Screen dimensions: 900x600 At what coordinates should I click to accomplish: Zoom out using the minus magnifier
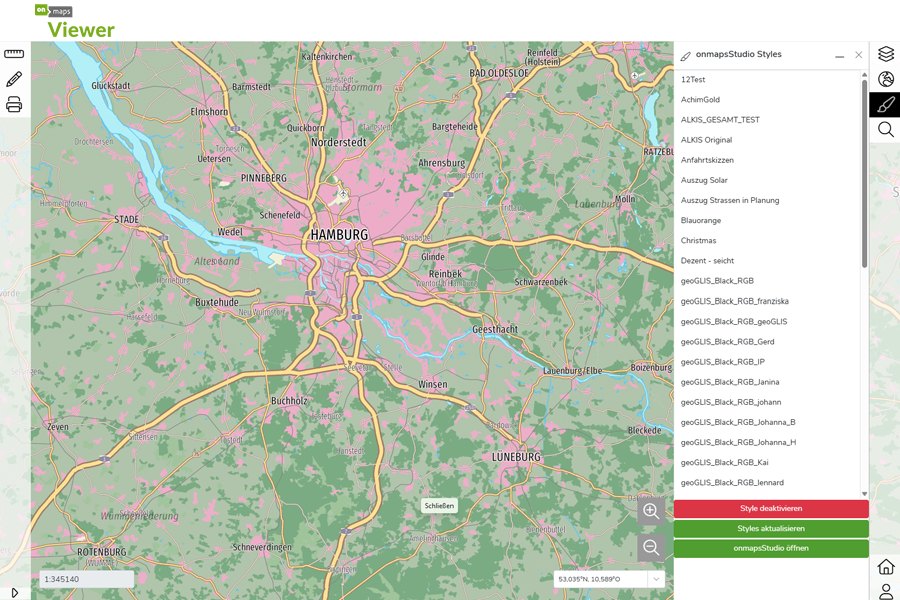pos(651,547)
